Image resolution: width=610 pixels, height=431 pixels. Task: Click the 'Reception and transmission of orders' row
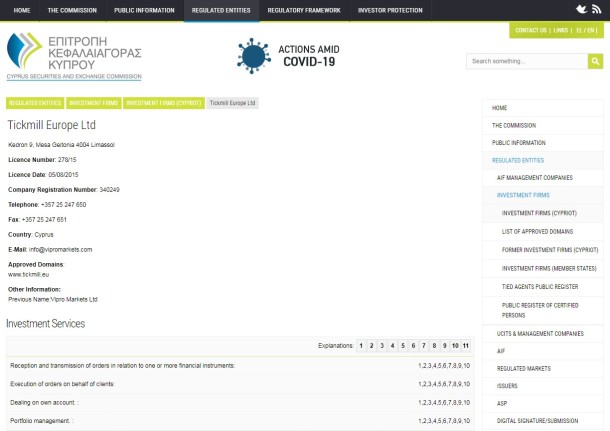click(240, 366)
